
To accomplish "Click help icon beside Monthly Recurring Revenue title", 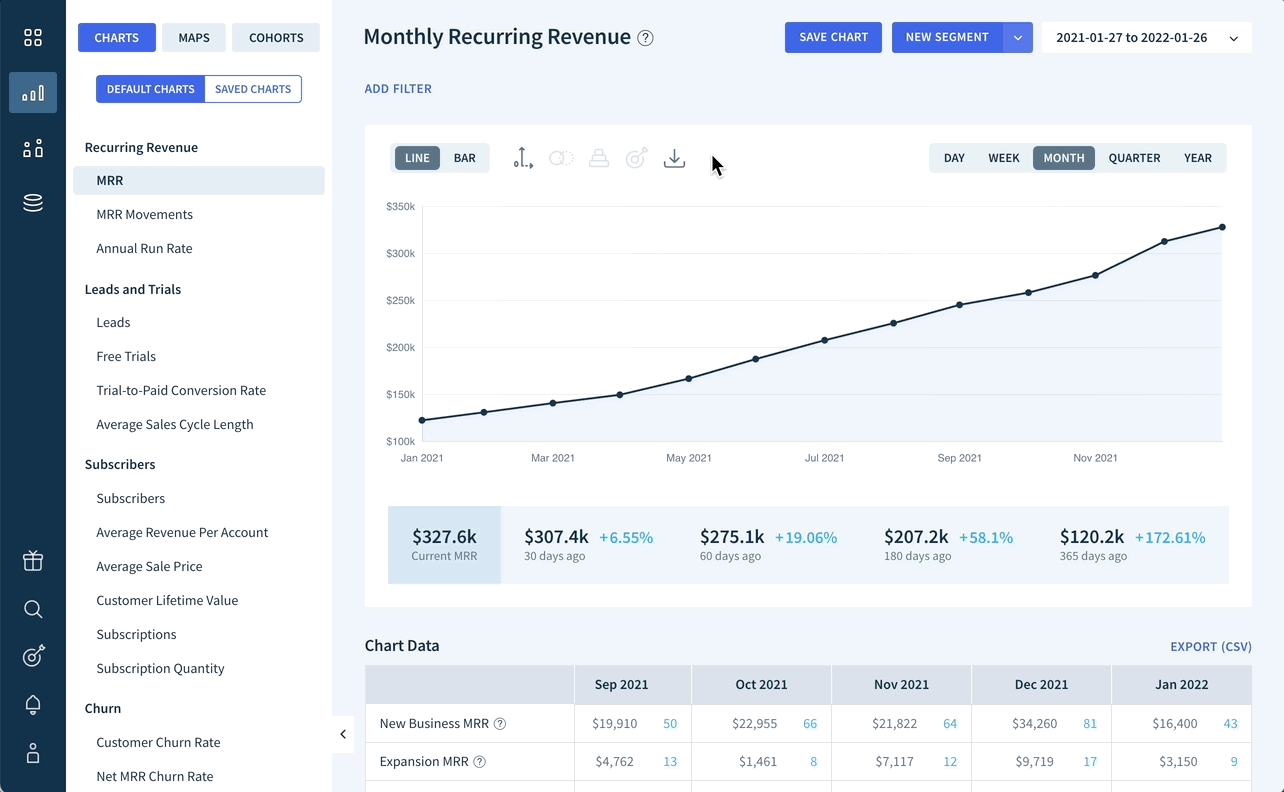I will [x=646, y=38].
